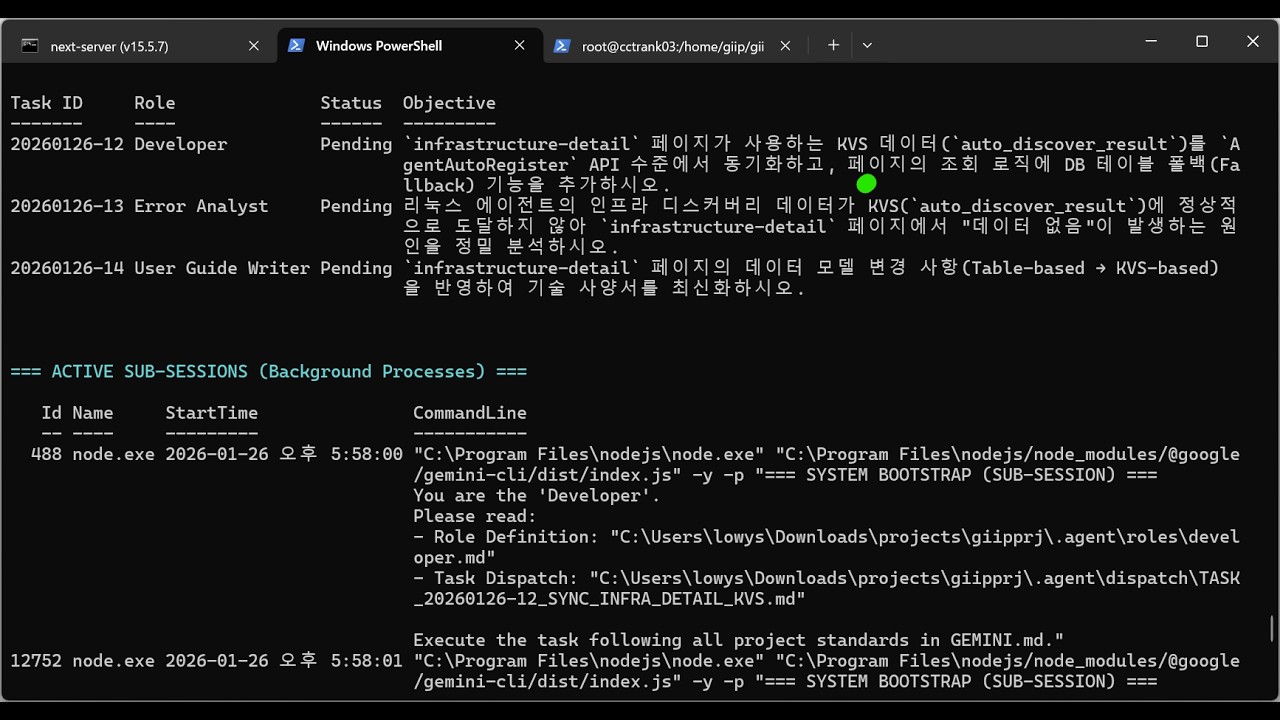
Task: Click the StartTime column header
Action: (x=212, y=413)
